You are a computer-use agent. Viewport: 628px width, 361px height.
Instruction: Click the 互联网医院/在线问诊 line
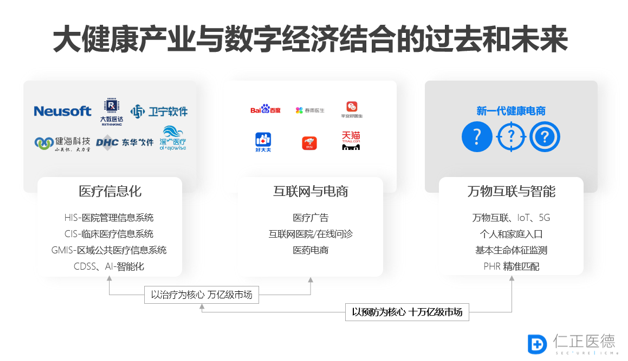click(x=310, y=234)
